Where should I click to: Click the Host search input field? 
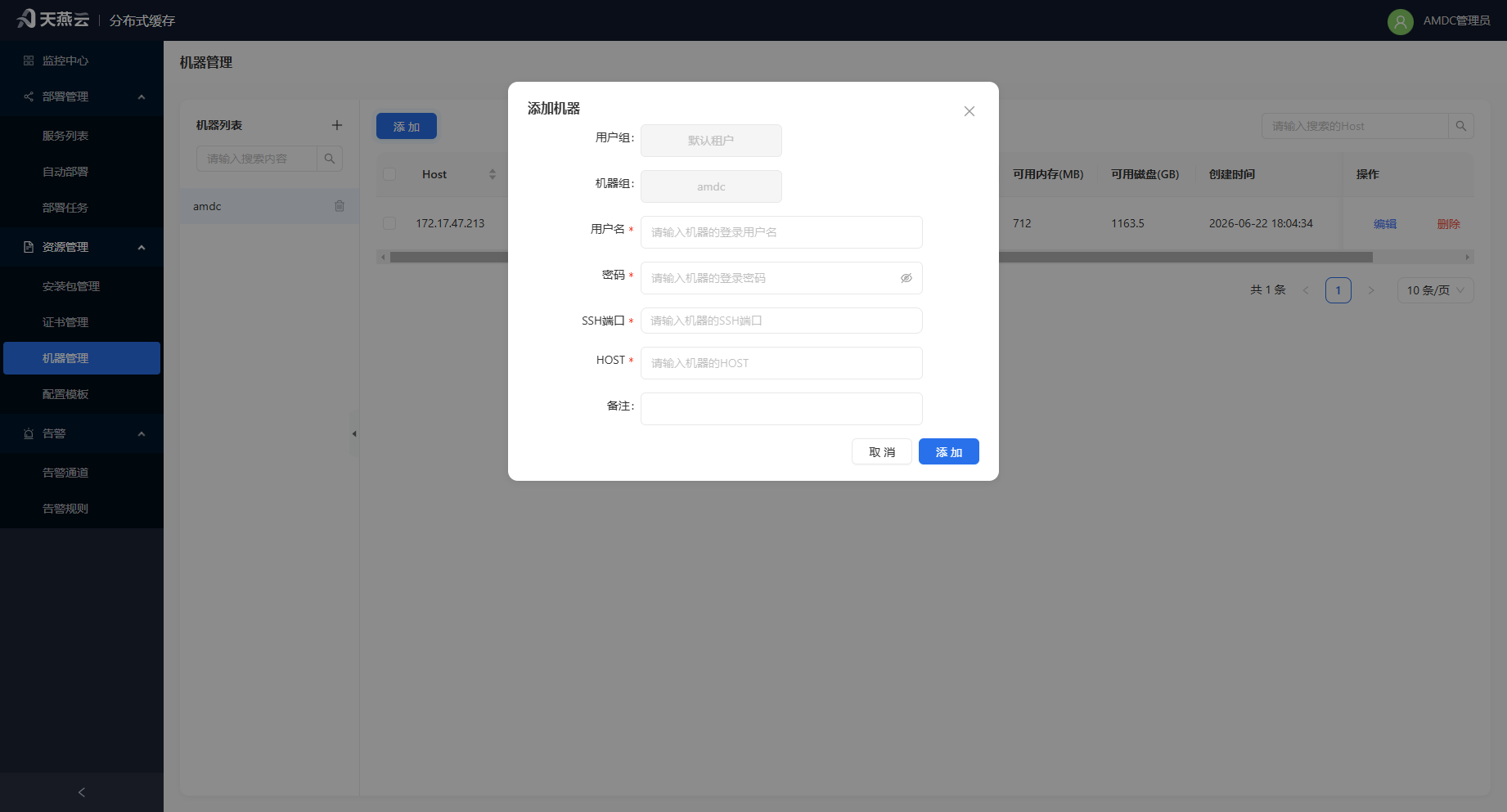pos(1355,126)
